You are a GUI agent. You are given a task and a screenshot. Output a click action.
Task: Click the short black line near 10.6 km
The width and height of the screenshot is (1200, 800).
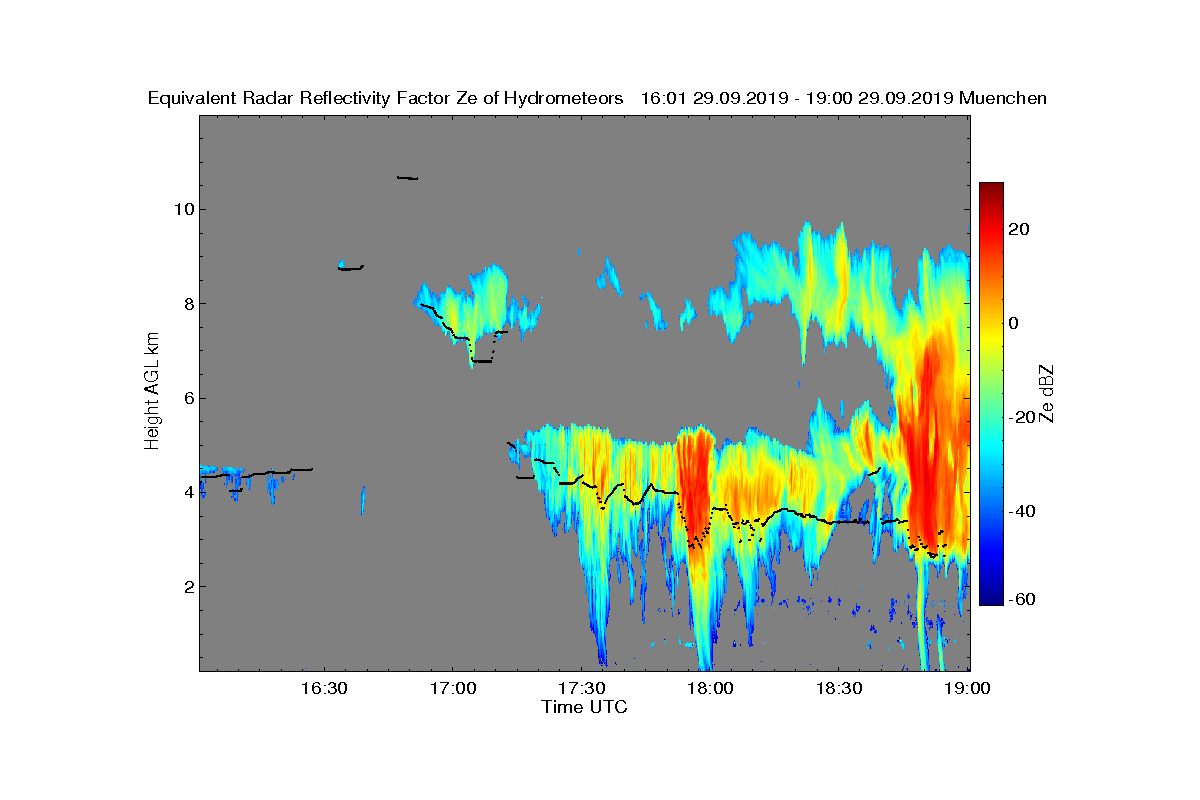click(407, 178)
